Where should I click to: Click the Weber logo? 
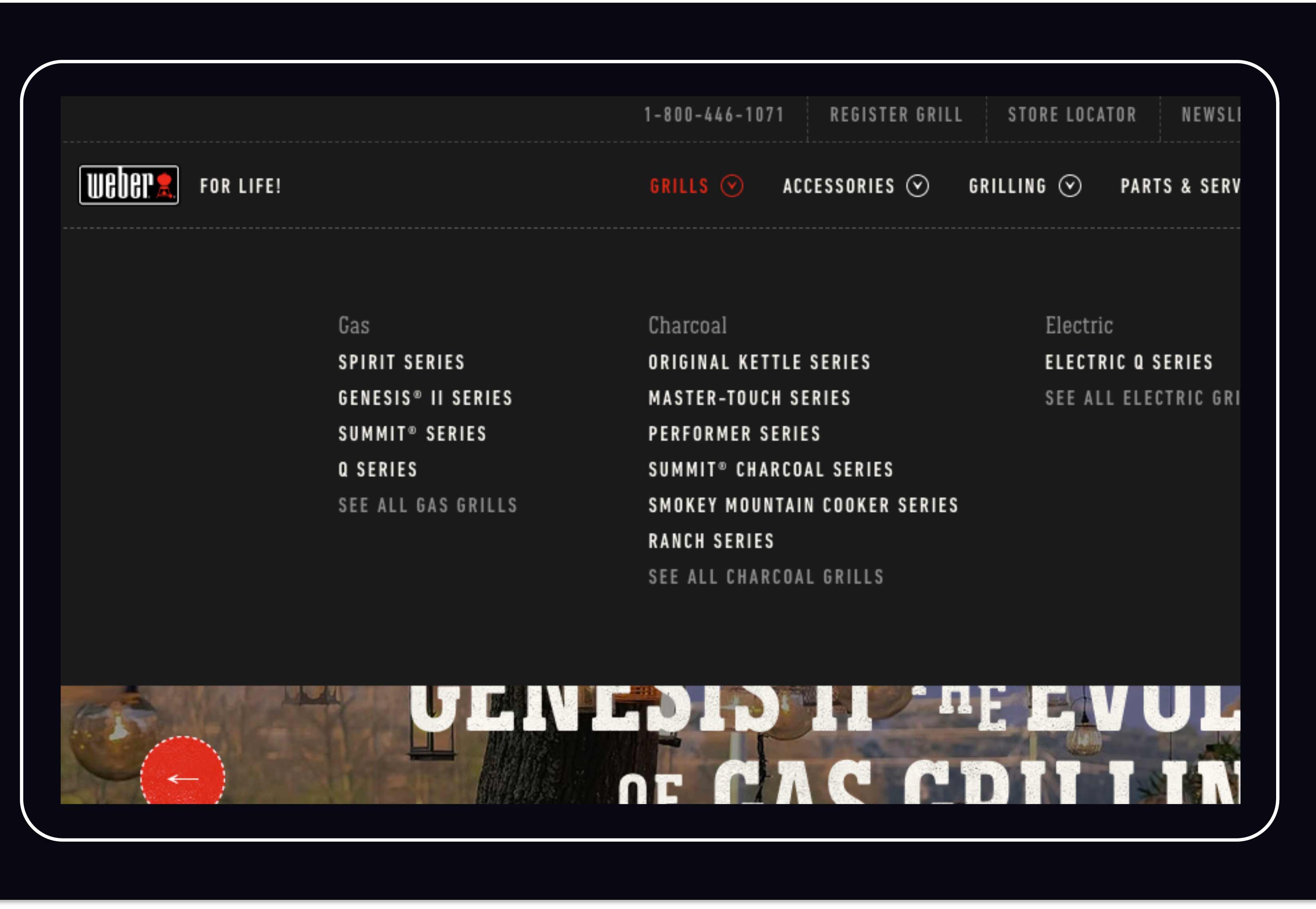[x=129, y=186]
